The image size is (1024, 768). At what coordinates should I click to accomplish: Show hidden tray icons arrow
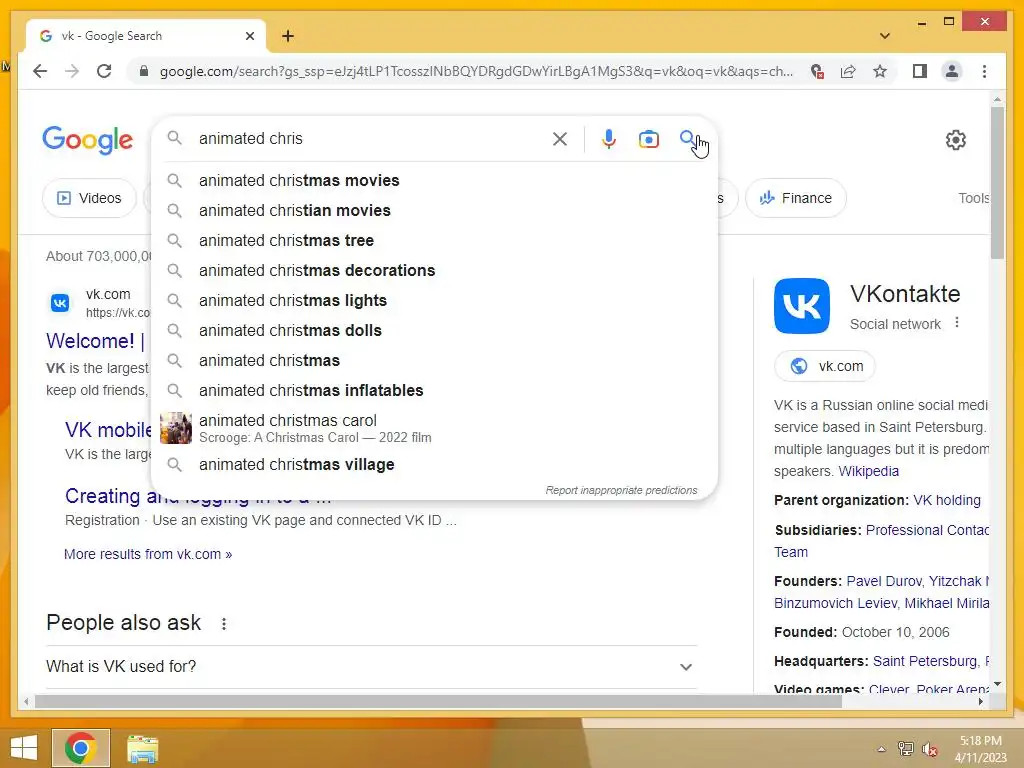(881, 749)
